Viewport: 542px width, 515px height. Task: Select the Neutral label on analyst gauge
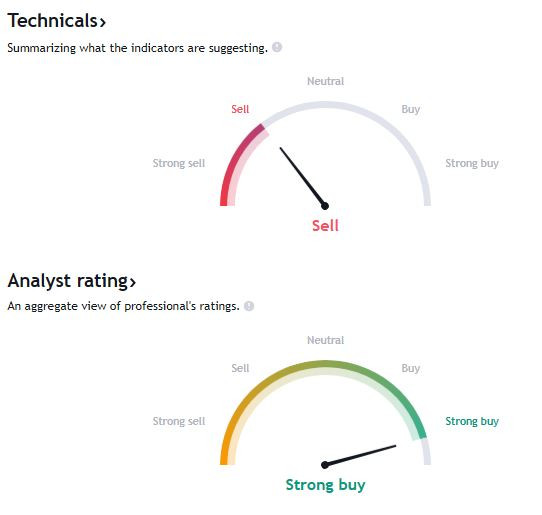click(326, 340)
